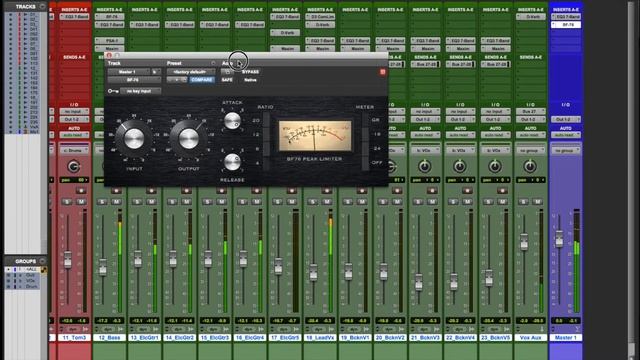Open the group selector on Master 1 track

[x=566, y=151]
